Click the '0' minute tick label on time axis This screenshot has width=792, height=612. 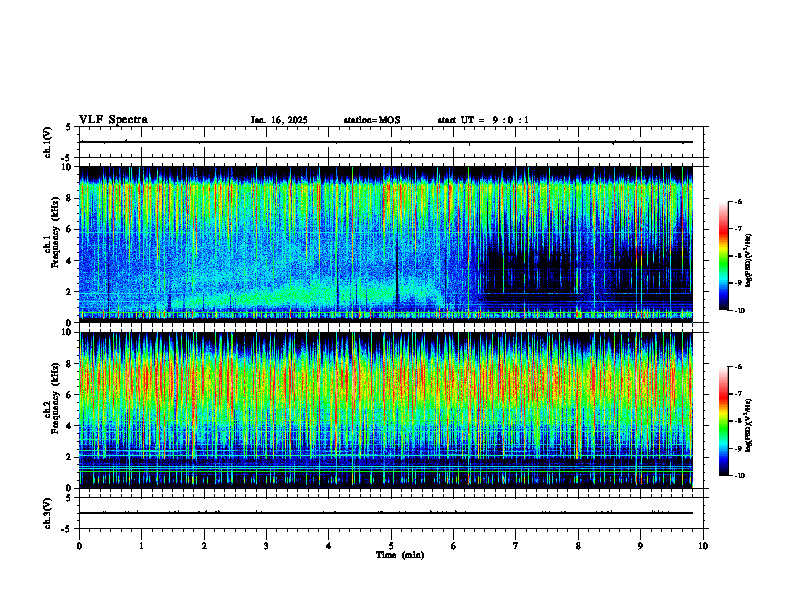[x=79, y=546]
